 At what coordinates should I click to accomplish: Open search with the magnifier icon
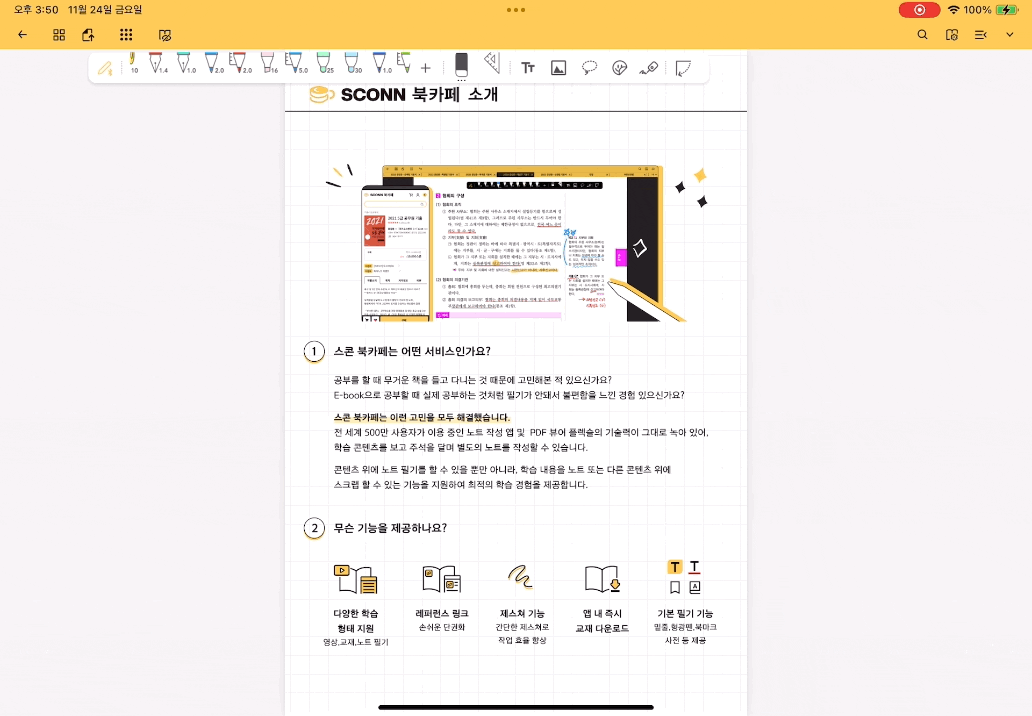922,35
